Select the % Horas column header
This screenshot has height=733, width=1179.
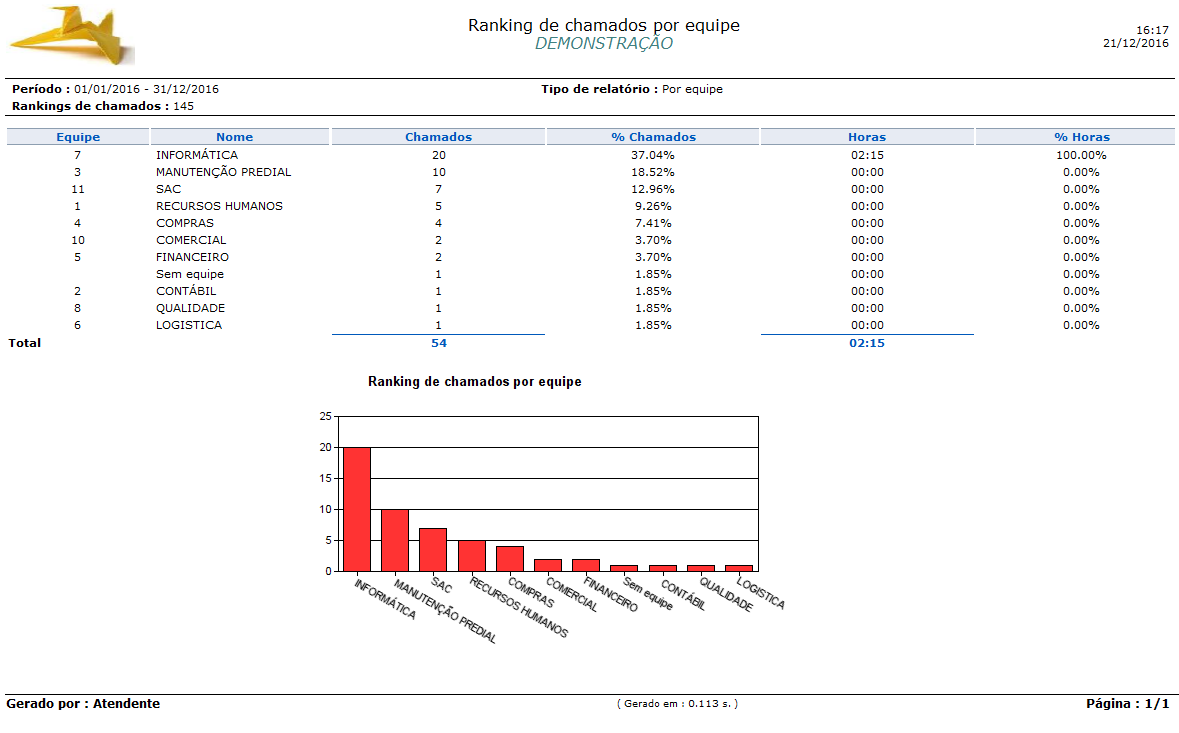pyautogui.click(x=1081, y=137)
